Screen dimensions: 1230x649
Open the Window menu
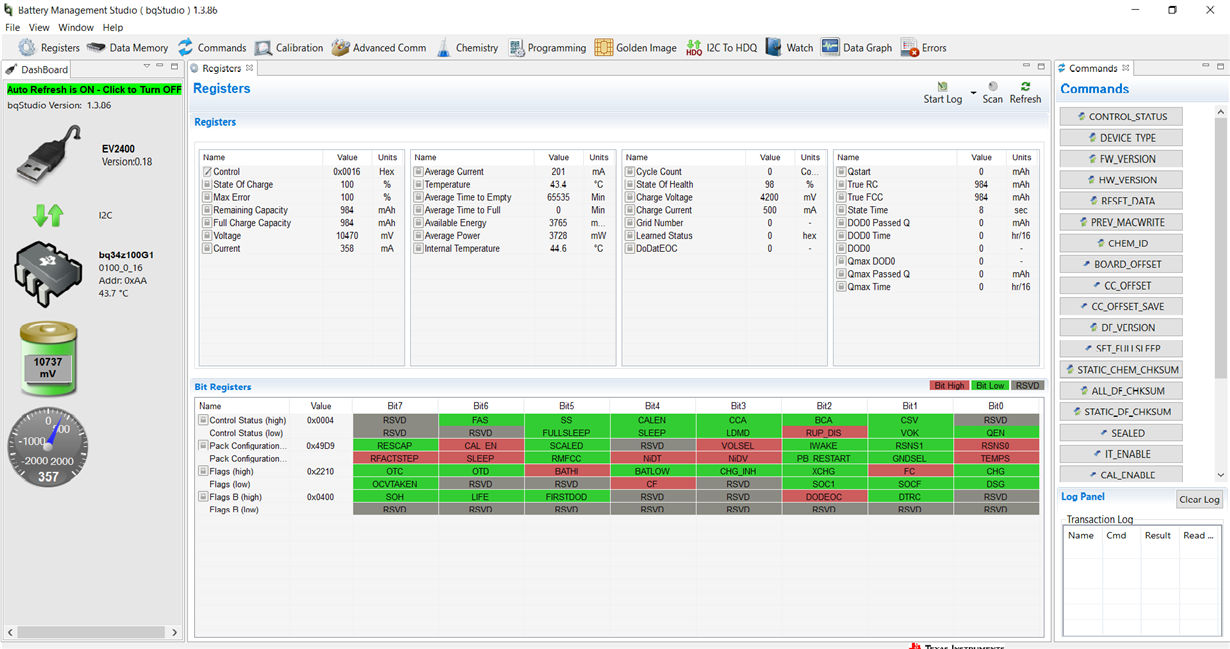pos(76,27)
